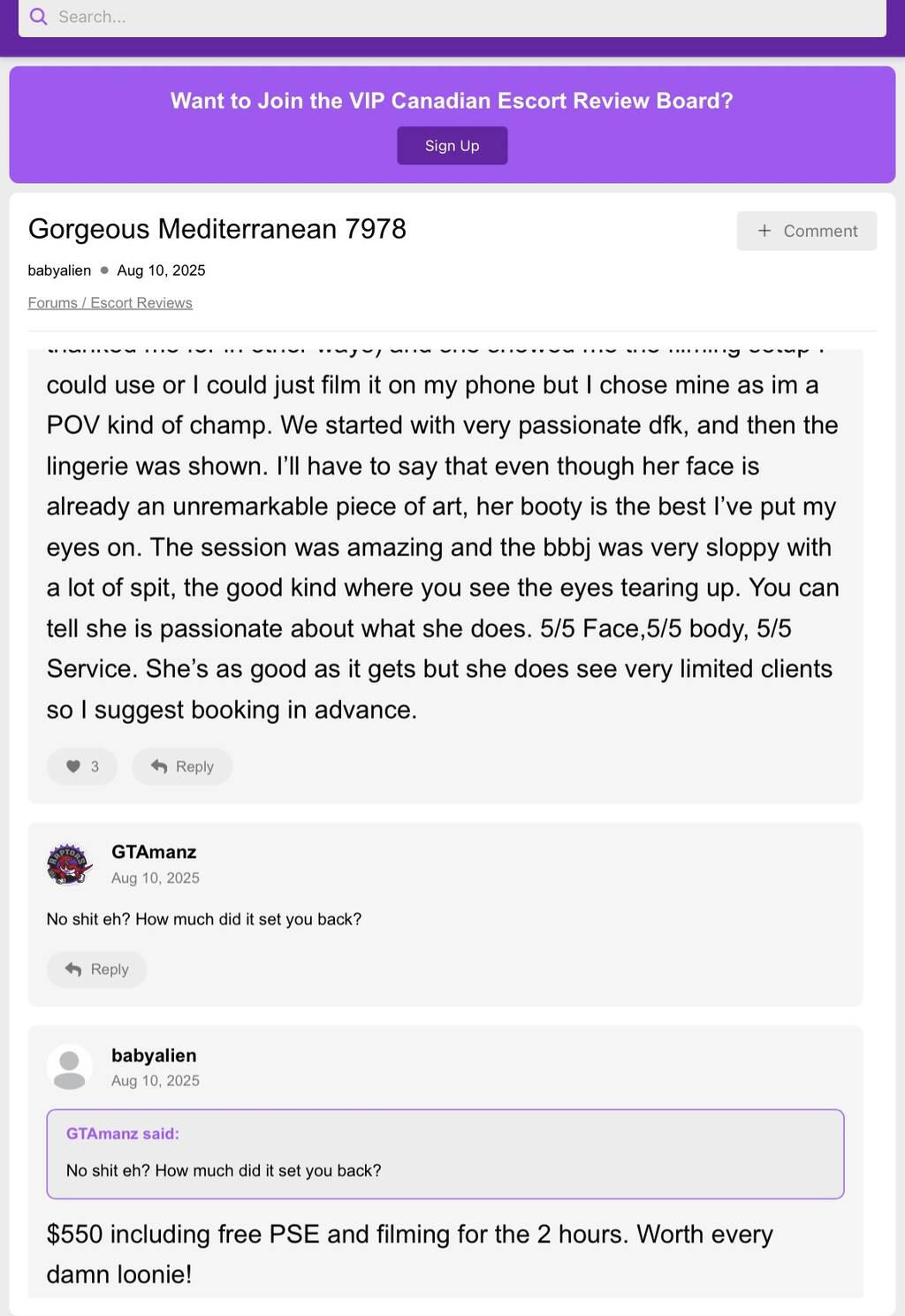Click the Reply arrow beside the heart
Image resolution: width=905 pixels, height=1316 pixels.
tap(159, 766)
